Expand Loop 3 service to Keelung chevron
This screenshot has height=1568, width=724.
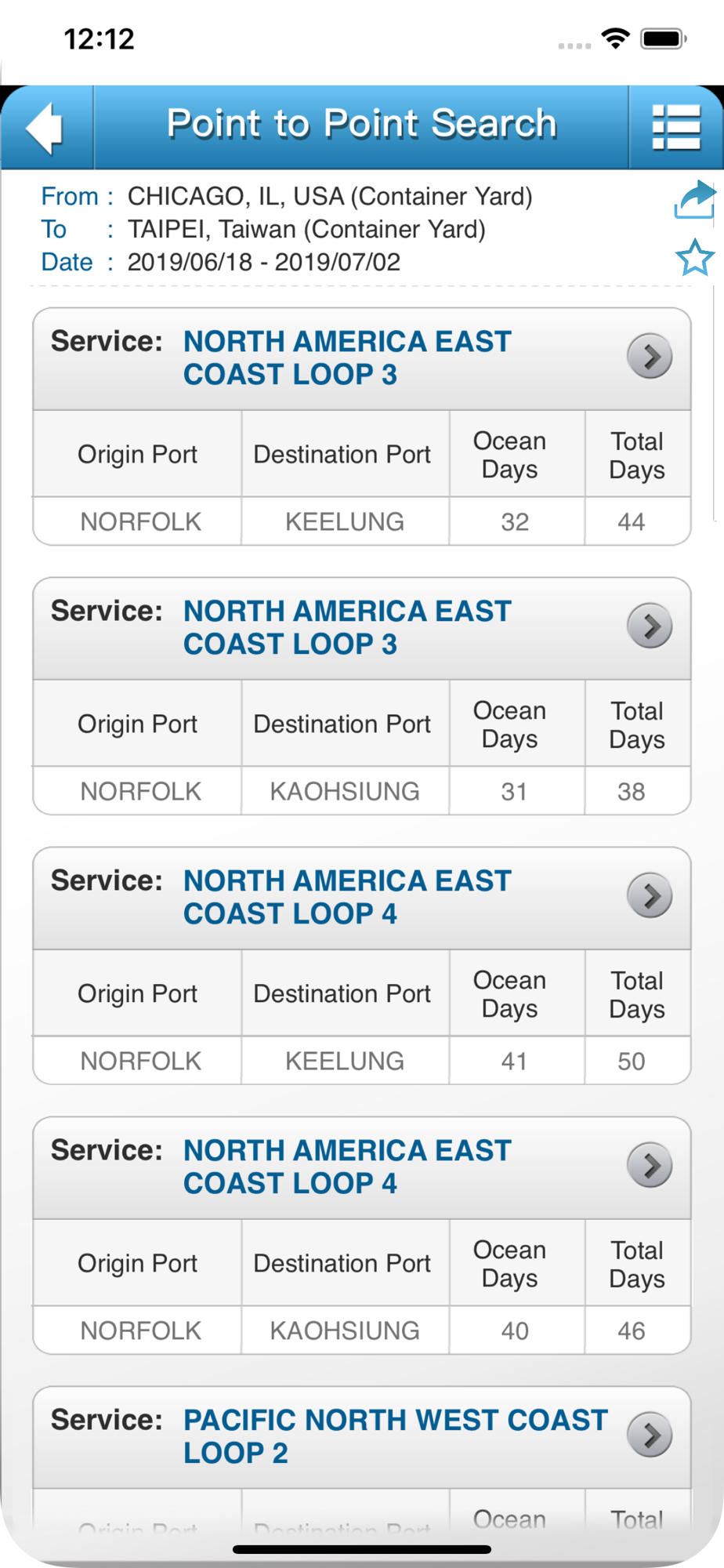(650, 357)
